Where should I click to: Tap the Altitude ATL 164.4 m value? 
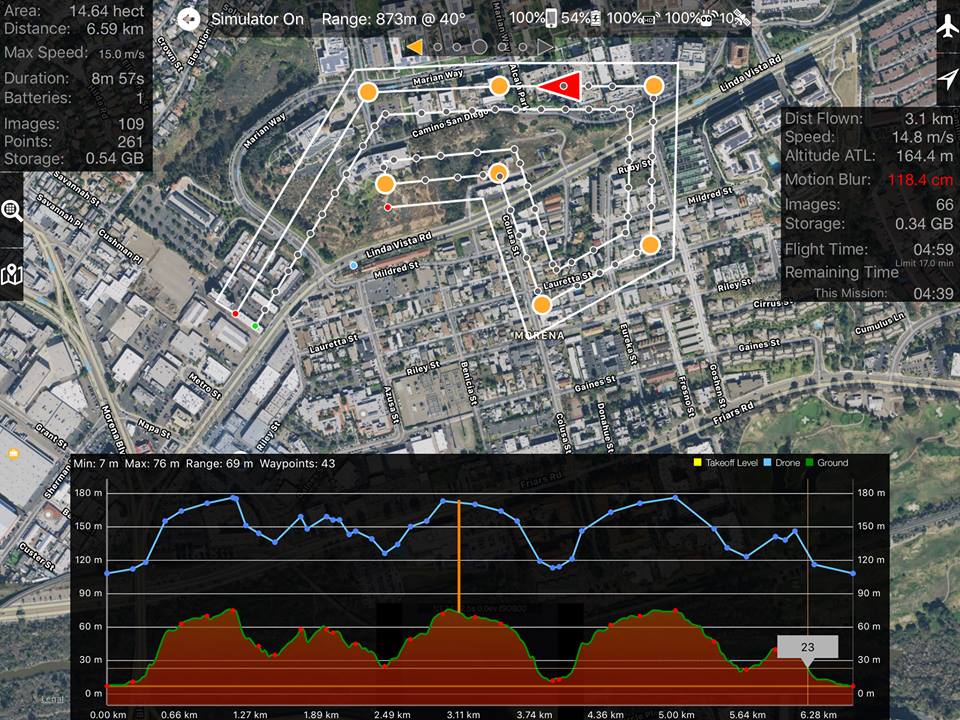point(924,156)
